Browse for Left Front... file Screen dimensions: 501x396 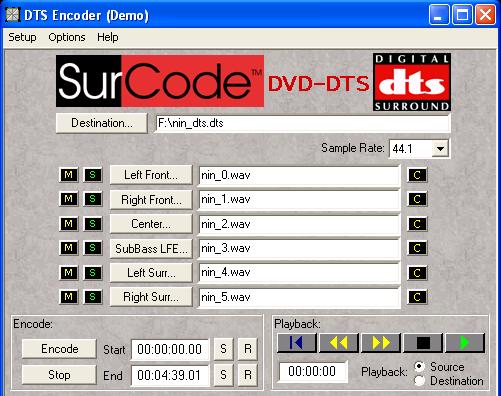(x=151, y=175)
